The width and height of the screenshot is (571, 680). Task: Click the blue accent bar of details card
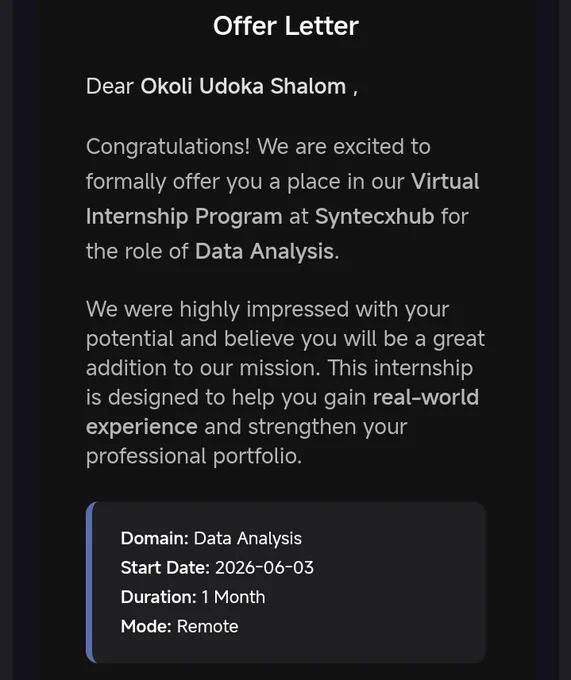pyautogui.click(x=90, y=582)
